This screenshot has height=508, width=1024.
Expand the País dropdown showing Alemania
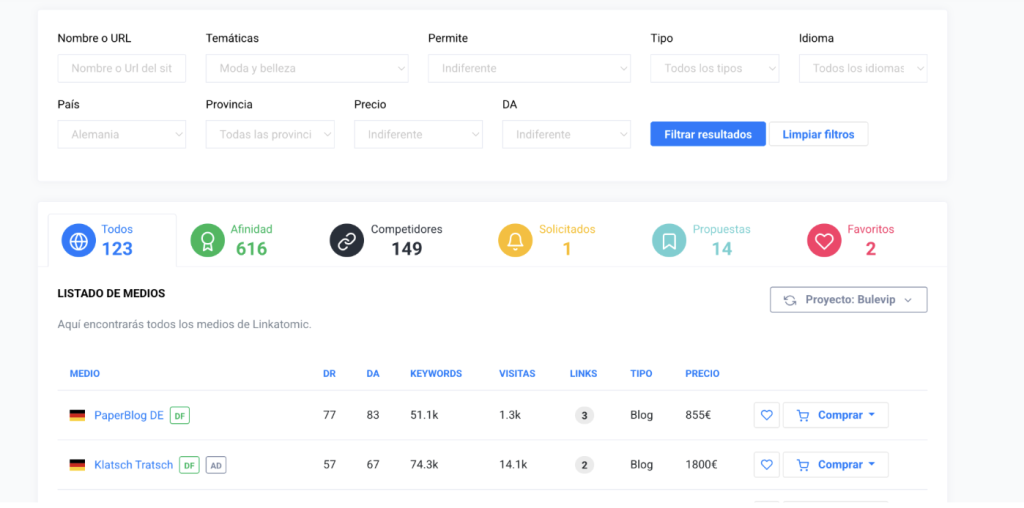[122, 134]
